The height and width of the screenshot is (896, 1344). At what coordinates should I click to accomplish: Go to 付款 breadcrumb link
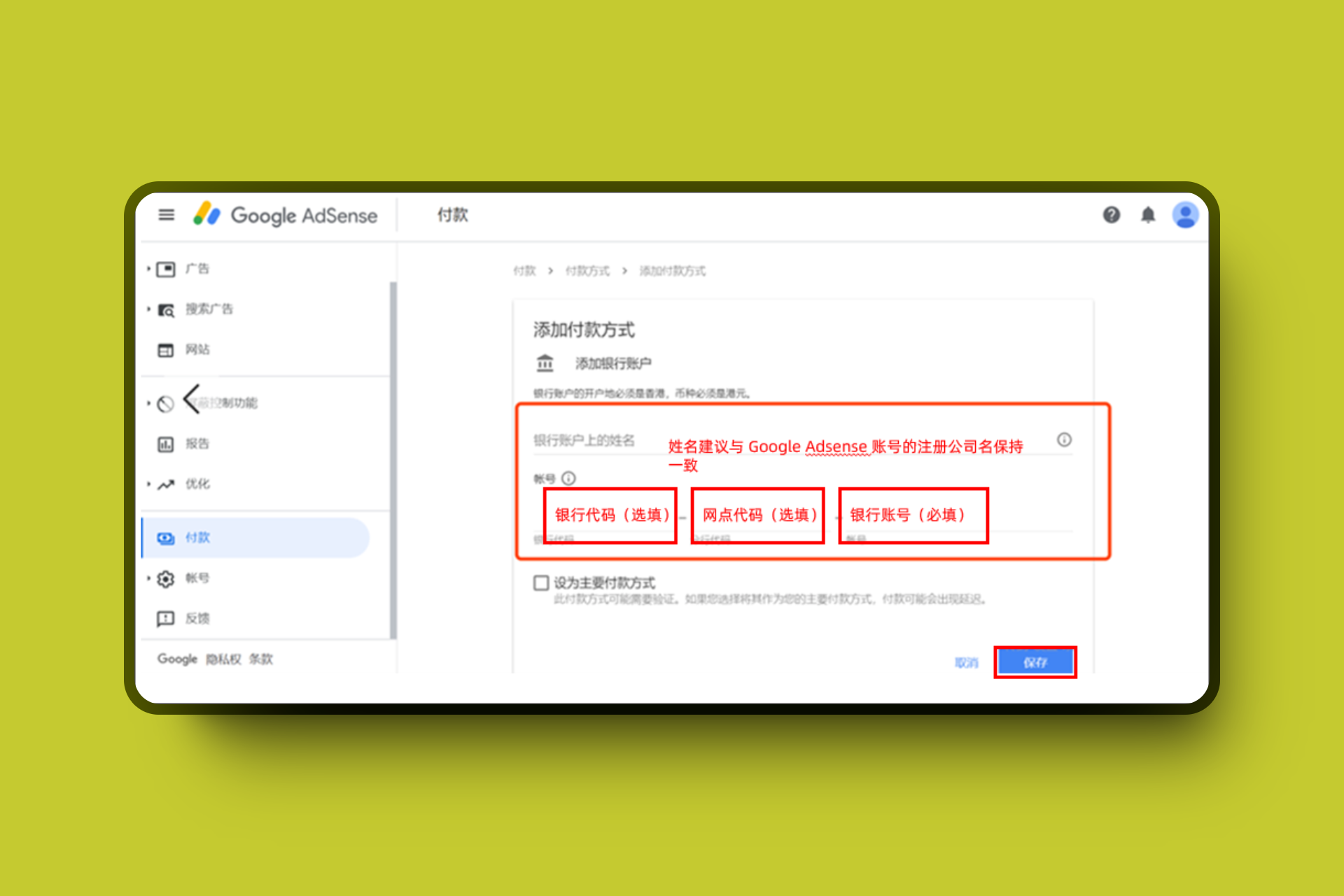524,271
